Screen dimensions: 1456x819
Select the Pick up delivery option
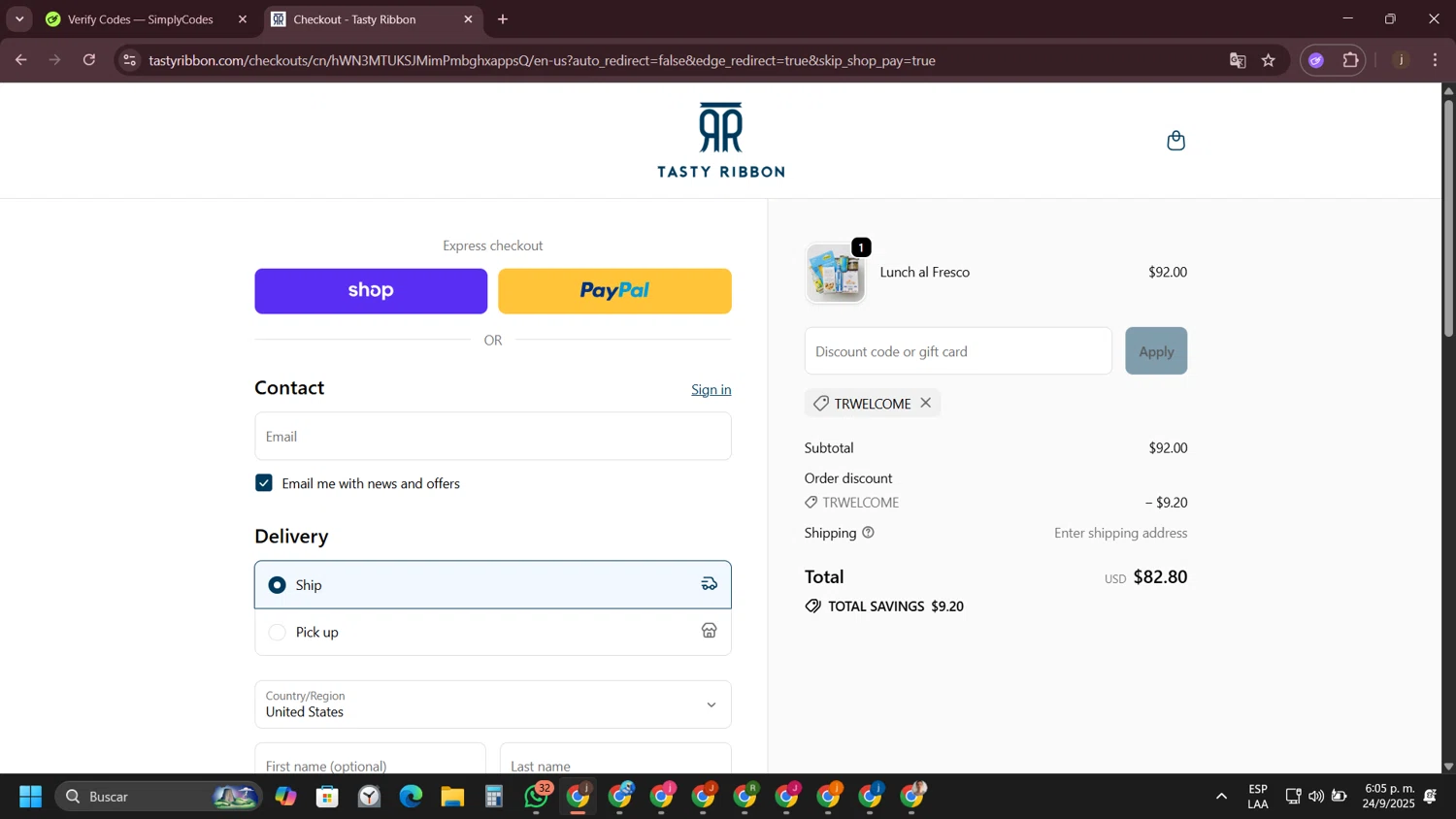click(492, 632)
